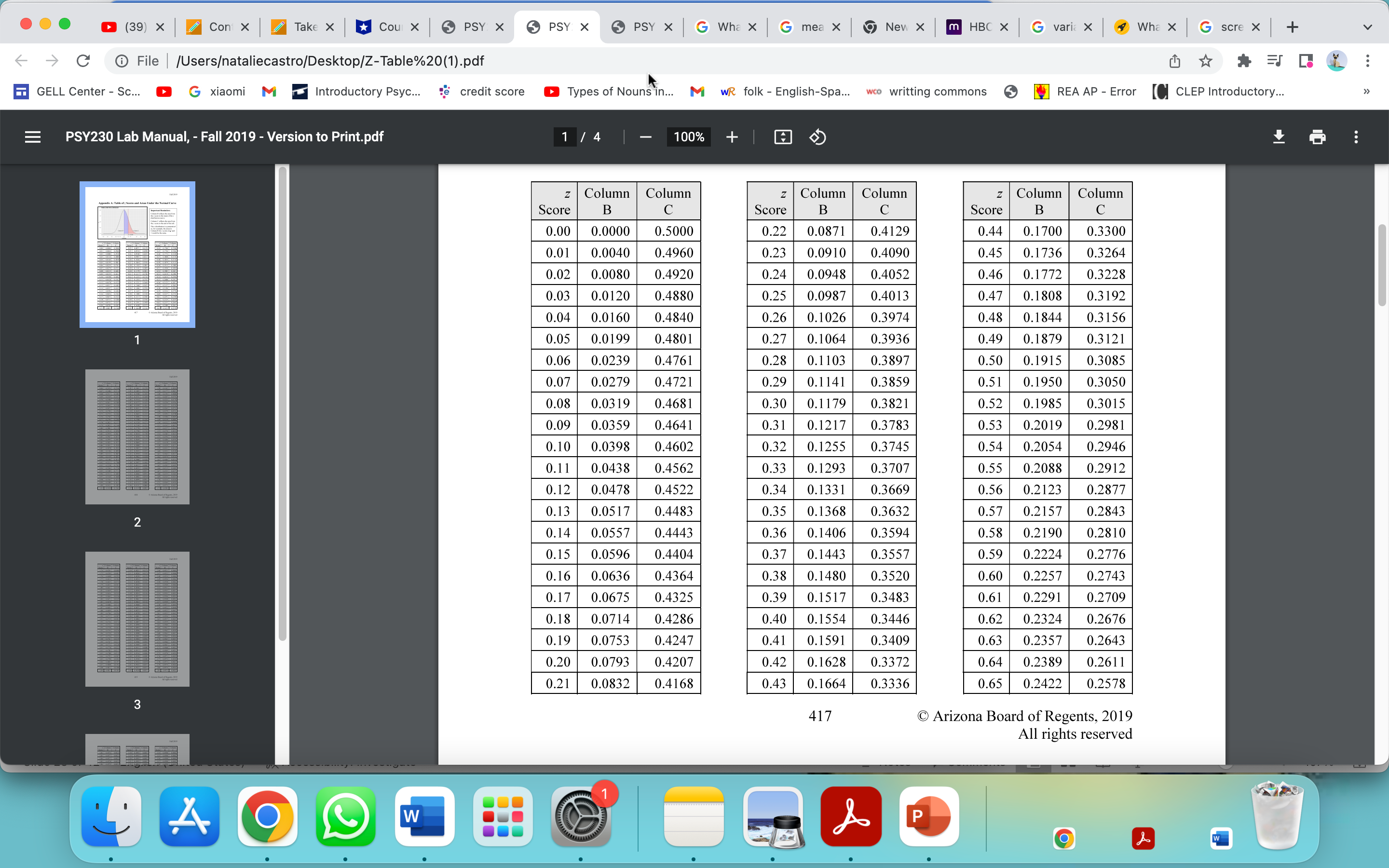This screenshot has height=868, width=1389.
Task: Expand the tab search chevron
Action: click(x=1367, y=27)
